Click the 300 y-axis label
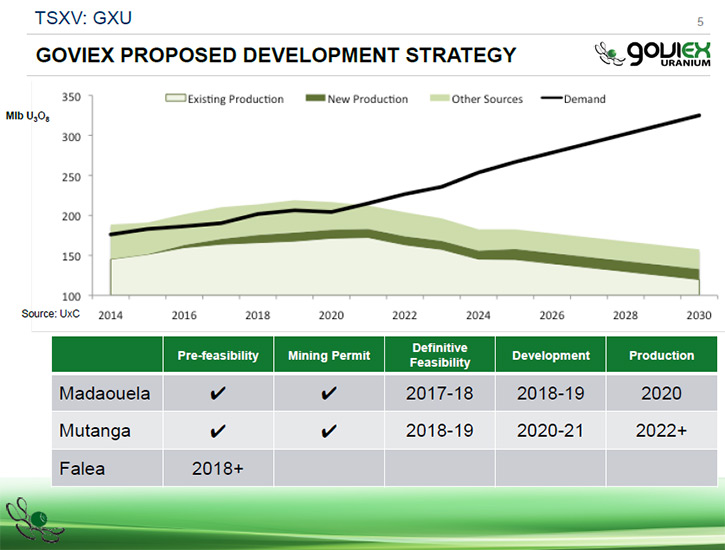Screen dimensions: 725x550 71,137
